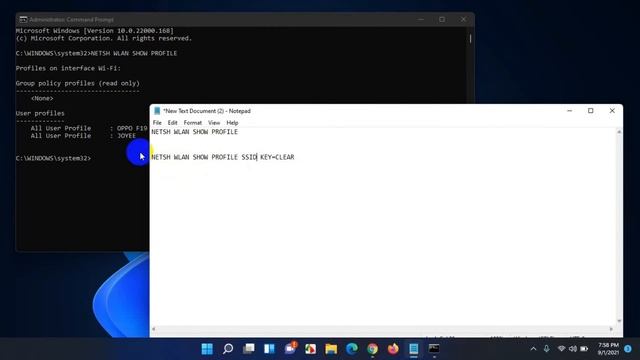Click the Command Prompt scrollbar thumb
The width and height of the screenshot is (640, 360).
[470, 38]
